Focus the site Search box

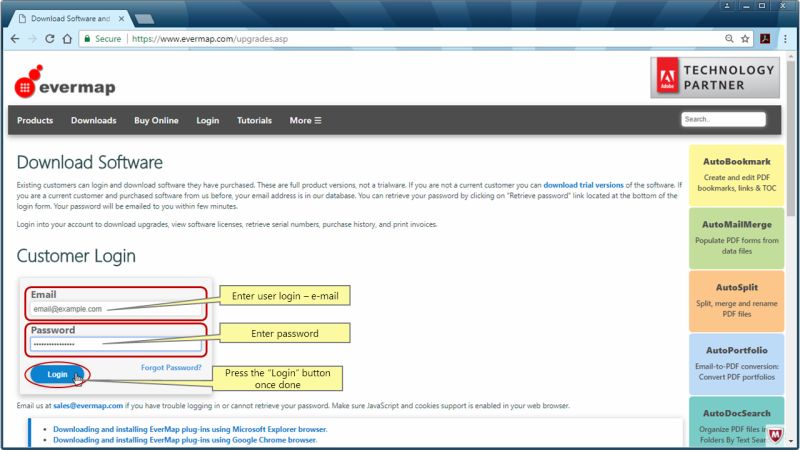[723, 119]
